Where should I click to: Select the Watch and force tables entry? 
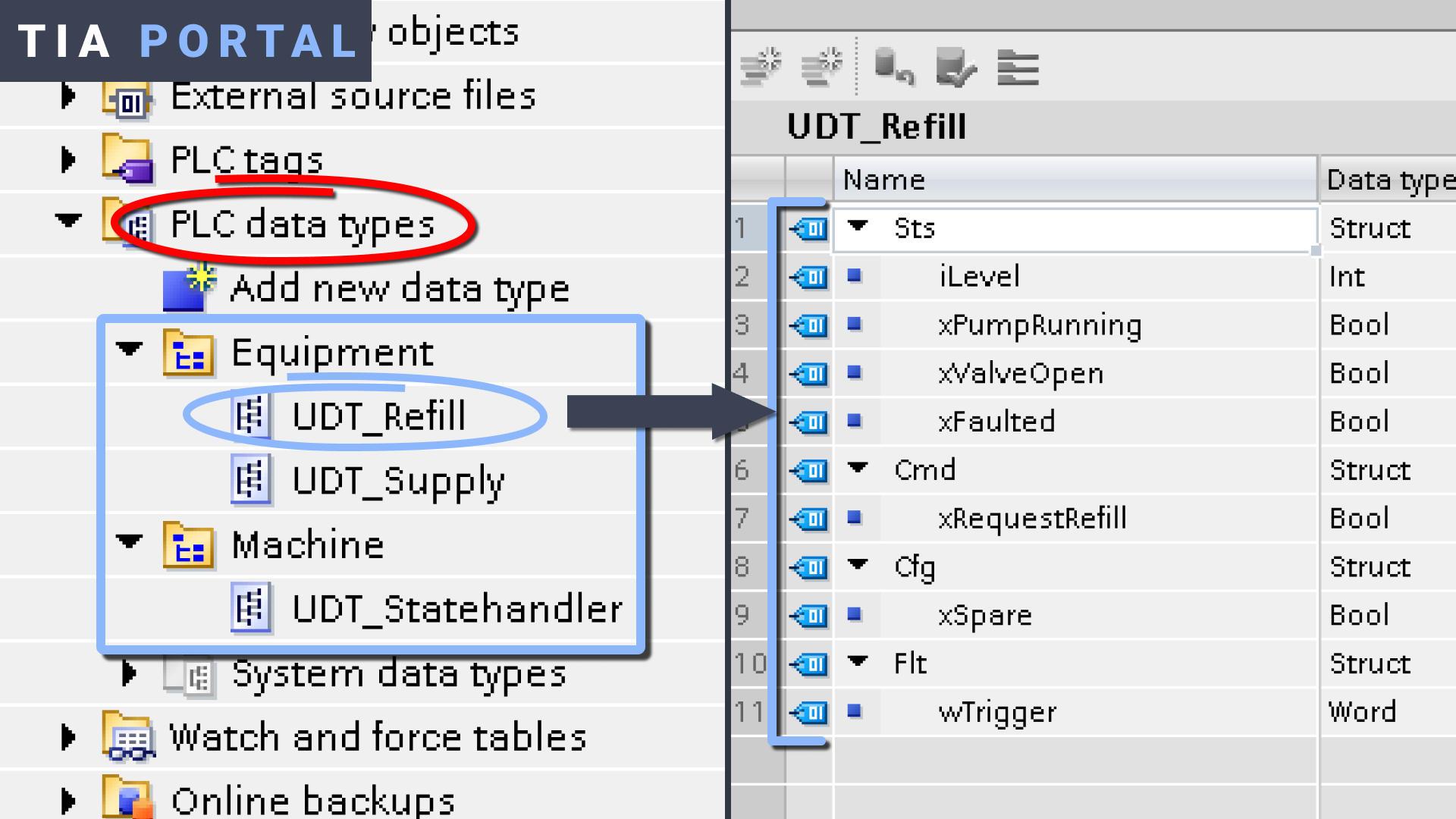coord(378,737)
